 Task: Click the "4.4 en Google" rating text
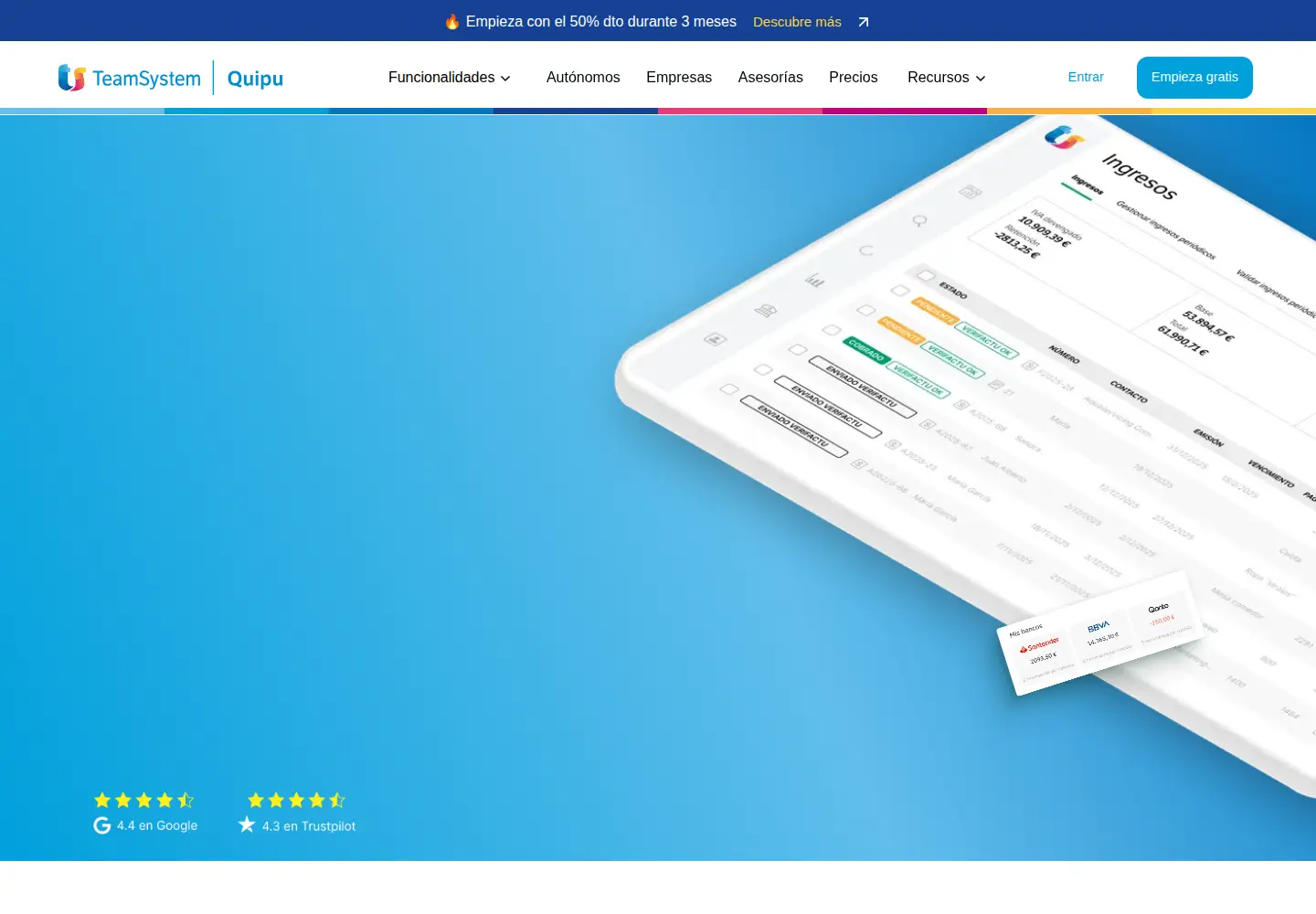(157, 825)
